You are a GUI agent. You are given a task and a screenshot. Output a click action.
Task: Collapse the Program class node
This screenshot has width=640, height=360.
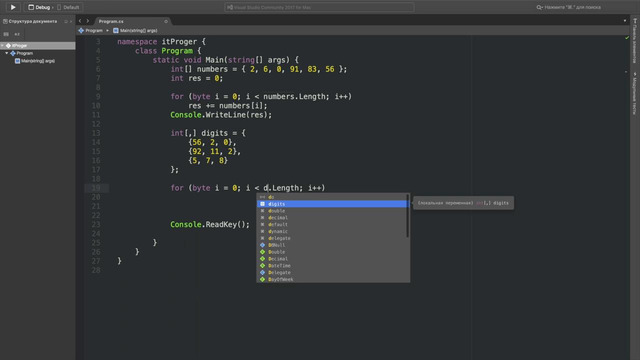tap(7, 53)
